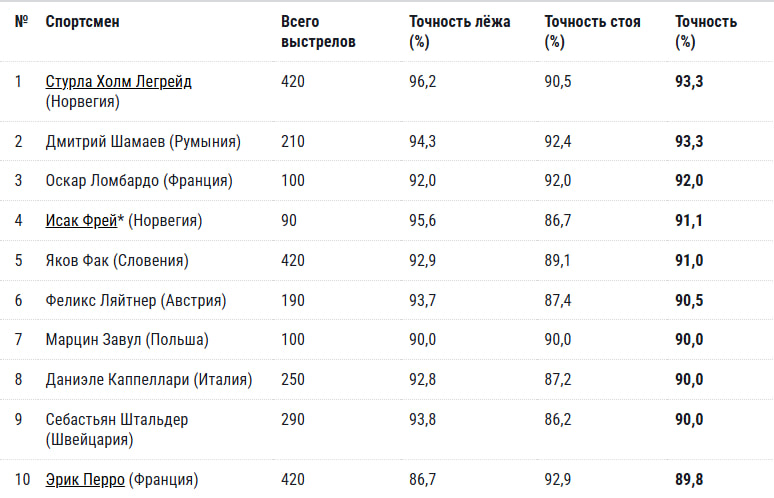Select the Точность лёжа (%) header
The image size is (774, 498).
tap(460, 32)
